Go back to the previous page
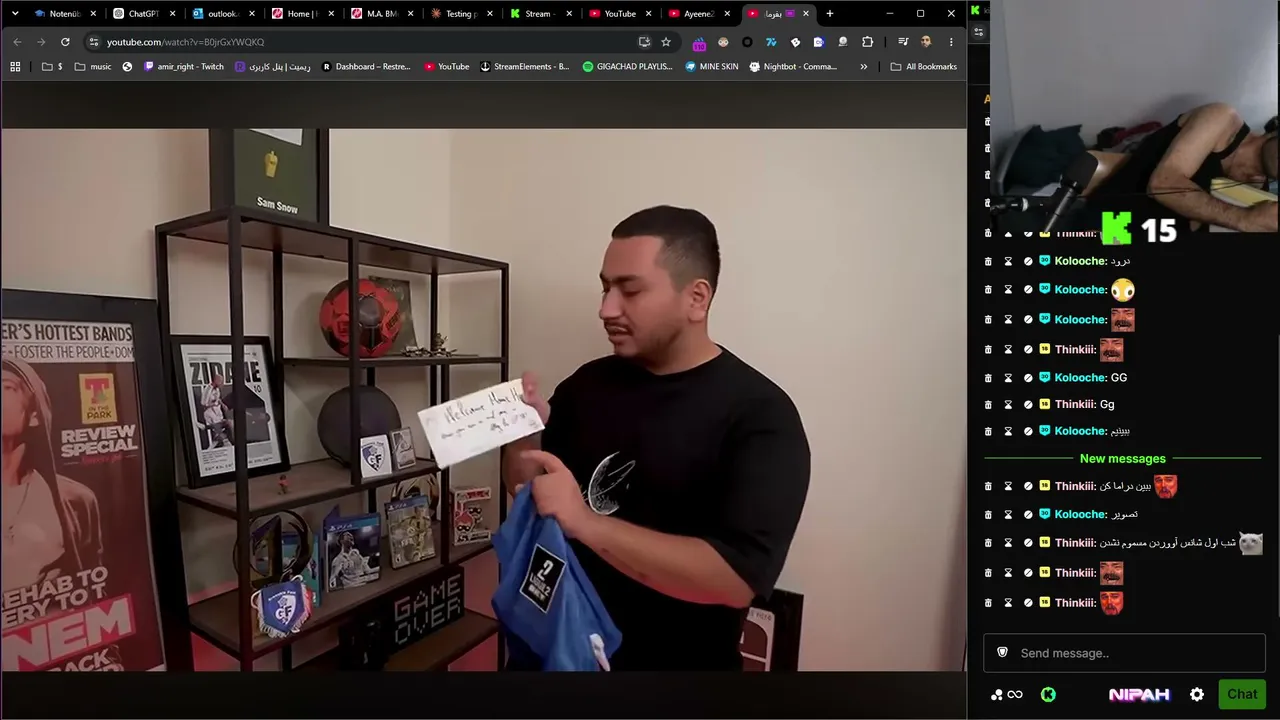 (17, 42)
